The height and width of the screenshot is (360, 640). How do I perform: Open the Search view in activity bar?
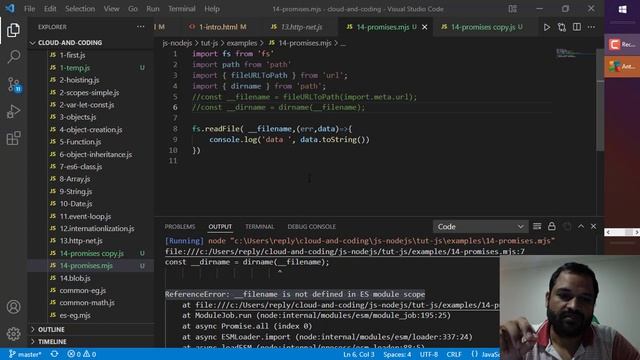point(13,56)
